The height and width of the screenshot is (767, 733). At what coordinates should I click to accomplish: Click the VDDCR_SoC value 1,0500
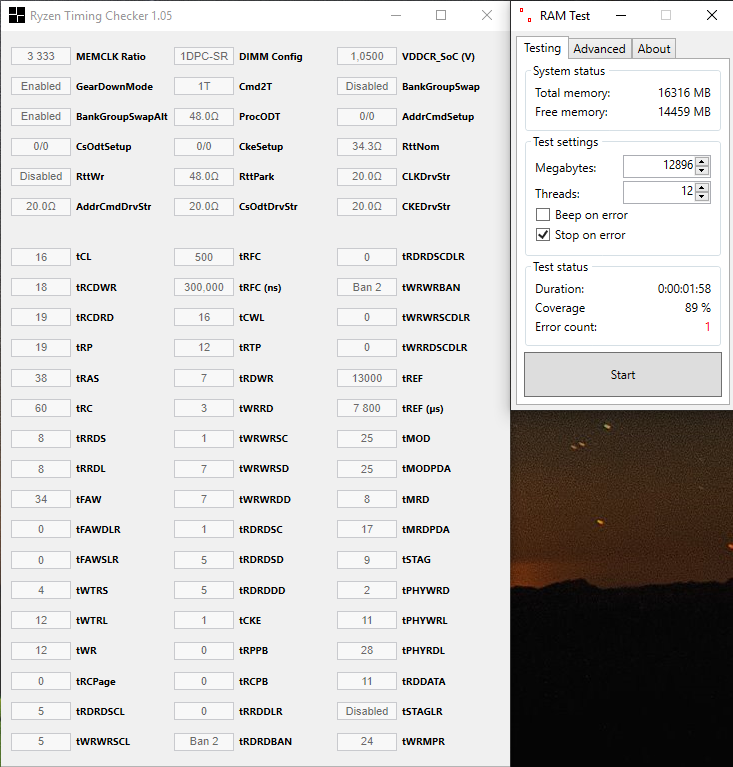pyautogui.click(x=367, y=56)
